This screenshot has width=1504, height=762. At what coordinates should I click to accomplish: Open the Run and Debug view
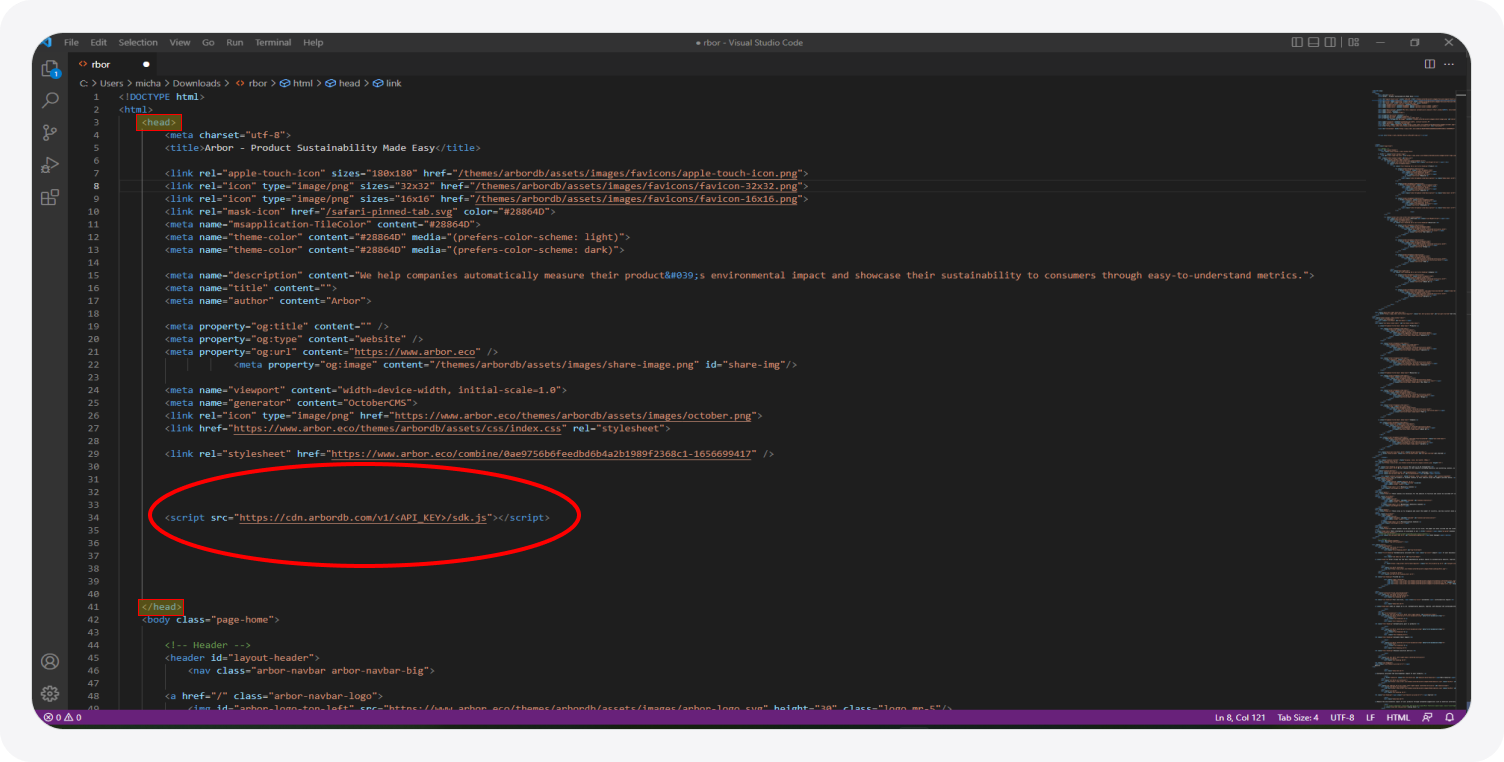click(50, 165)
